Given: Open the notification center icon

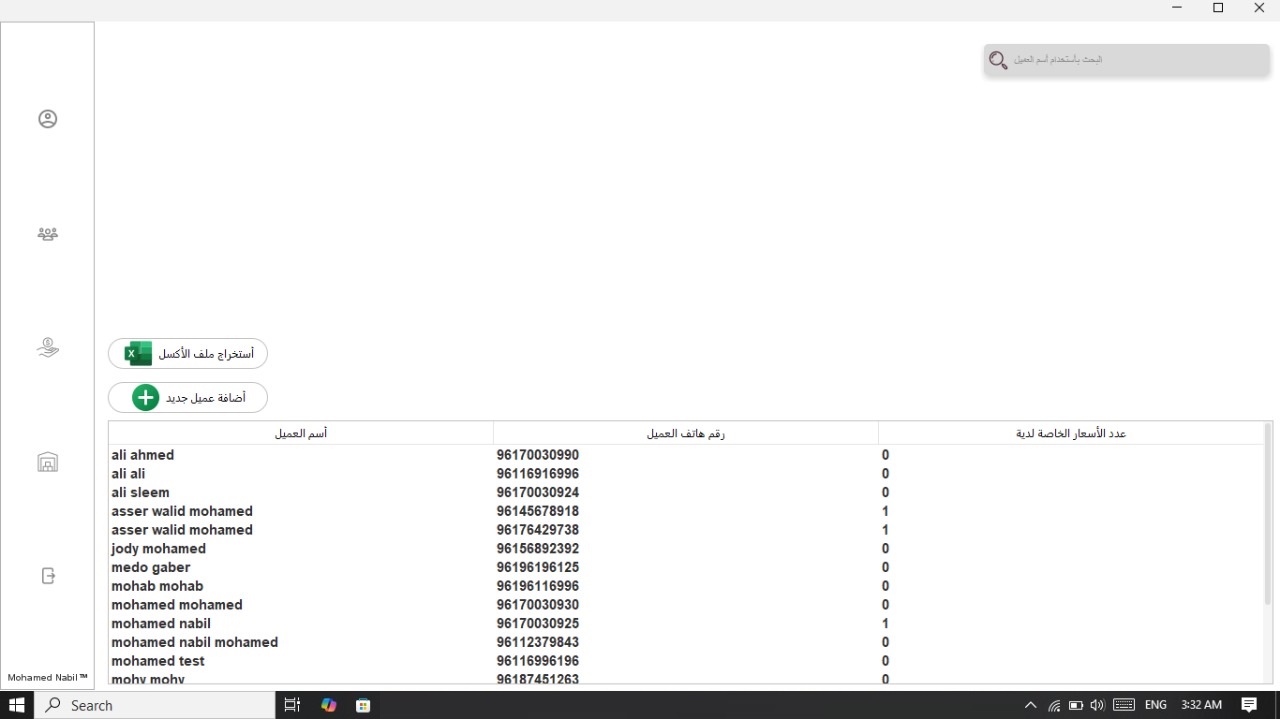Looking at the screenshot, I should tap(1249, 705).
